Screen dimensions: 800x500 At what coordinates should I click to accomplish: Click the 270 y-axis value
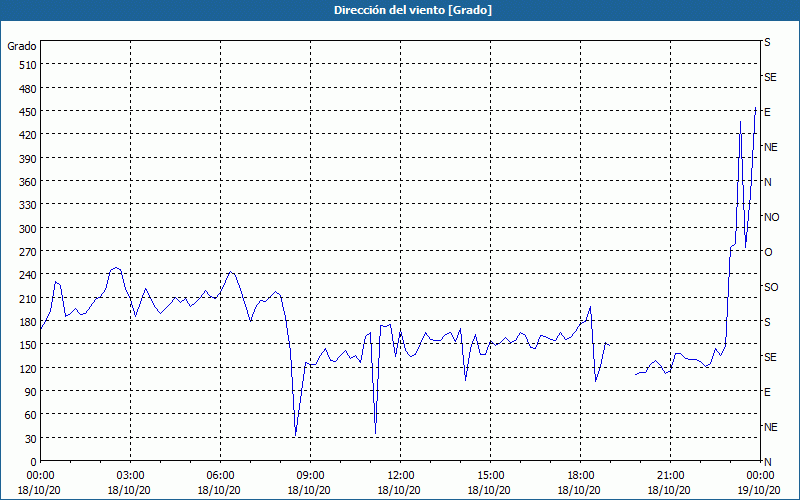pyautogui.click(x=28, y=252)
